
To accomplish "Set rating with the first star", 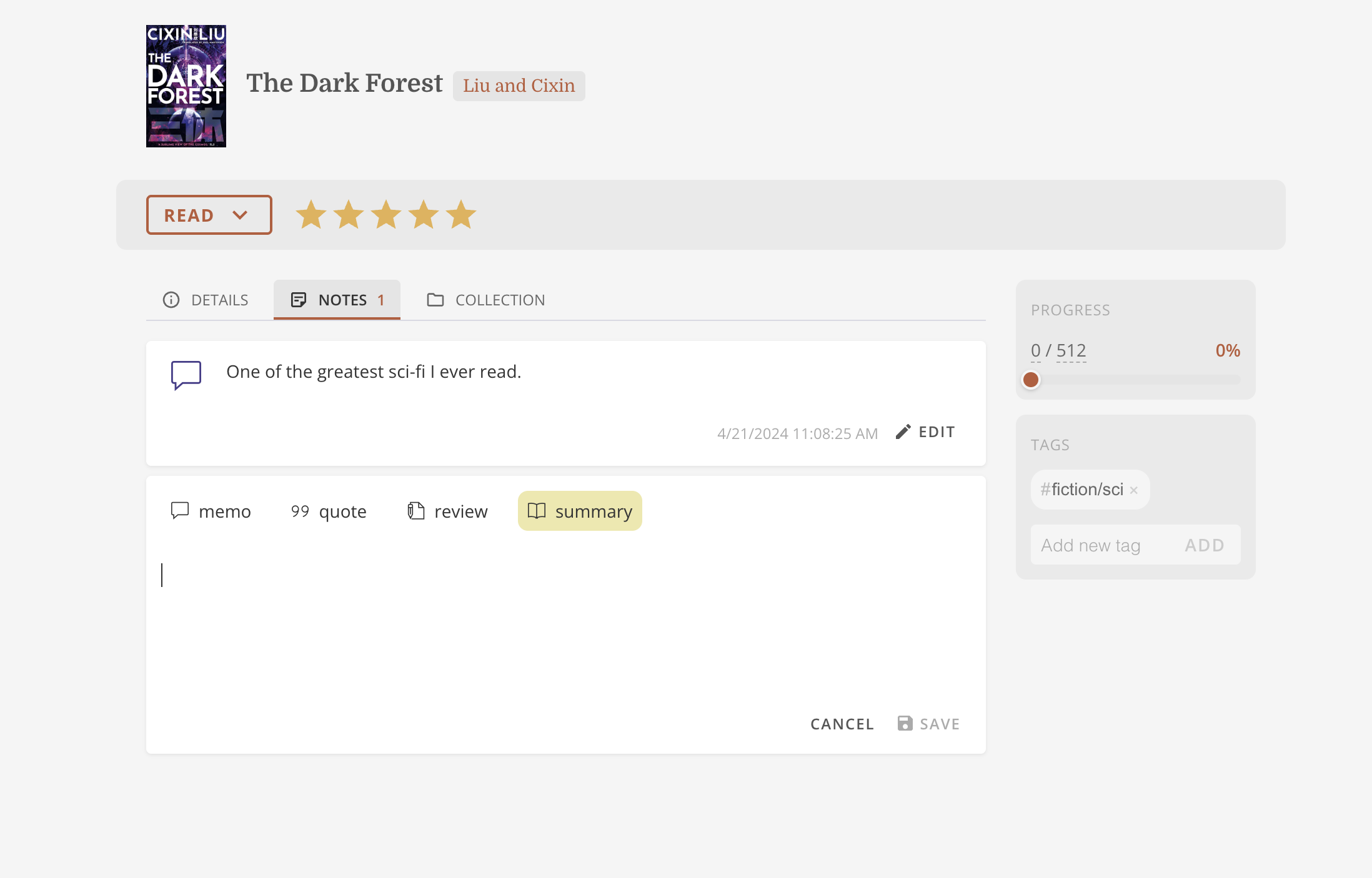I will pos(311,215).
